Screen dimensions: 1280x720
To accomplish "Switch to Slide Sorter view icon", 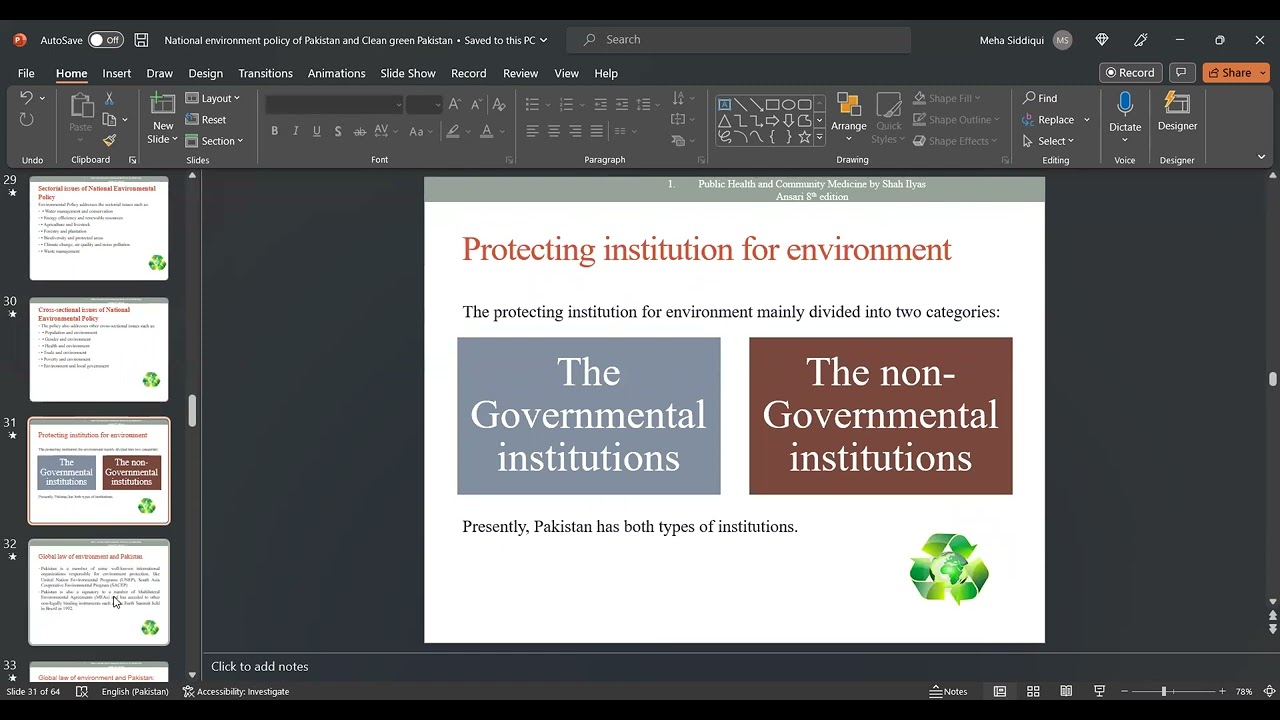I will (1033, 691).
